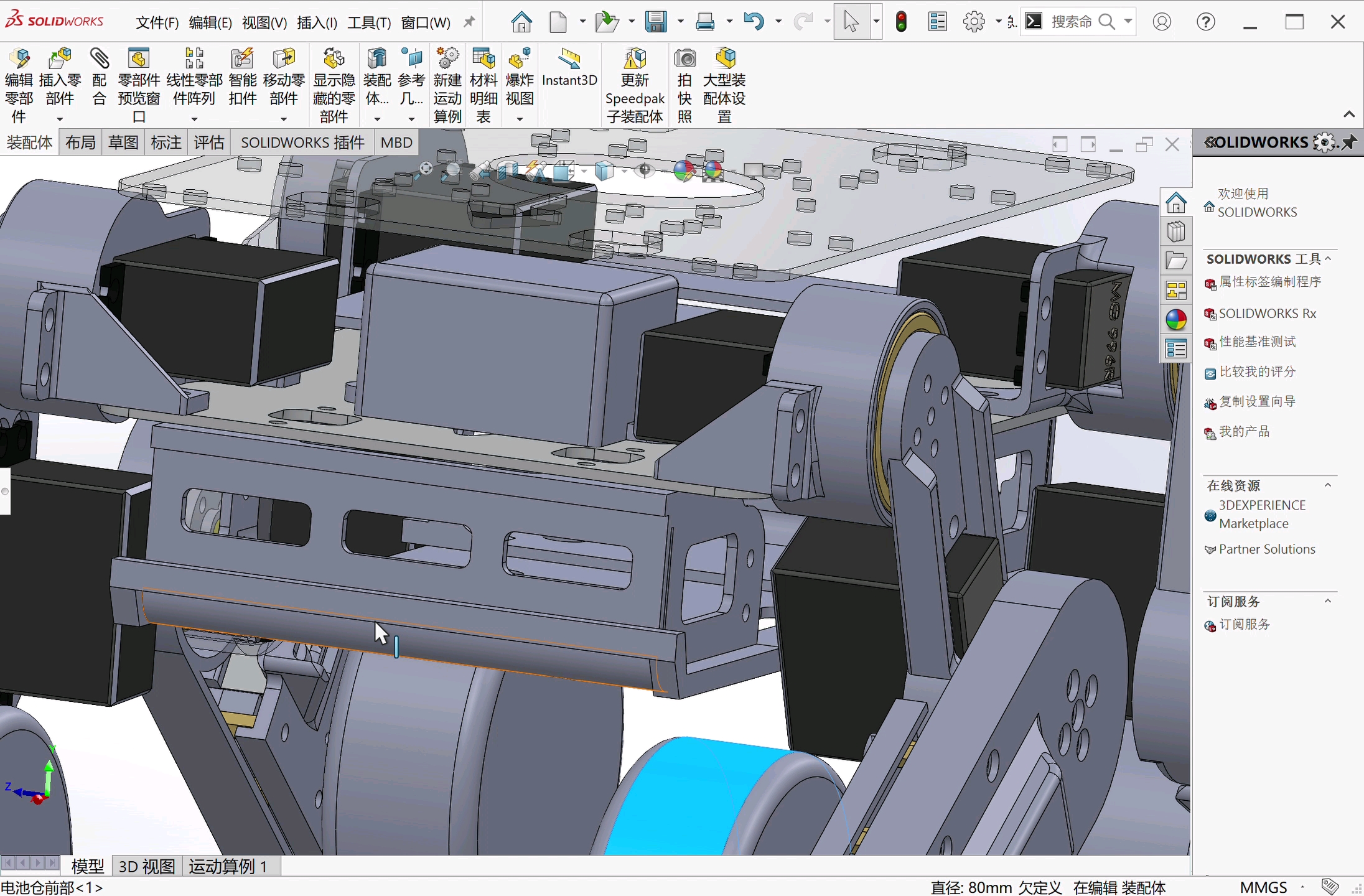Image resolution: width=1364 pixels, height=896 pixels.
Task: Open a file with the Open folder icon
Action: [x=606, y=22]
